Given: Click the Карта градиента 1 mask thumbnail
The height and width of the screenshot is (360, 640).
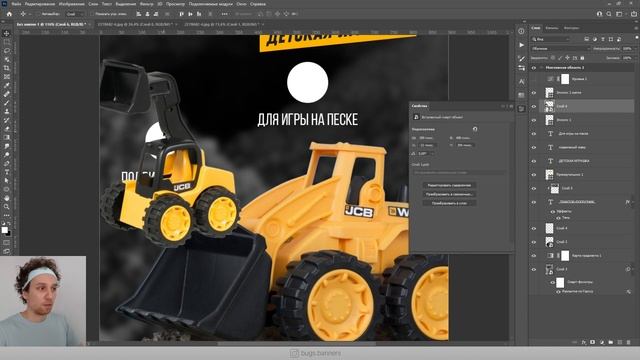Looking at the screenshot, I should click(x=565, y=256).
